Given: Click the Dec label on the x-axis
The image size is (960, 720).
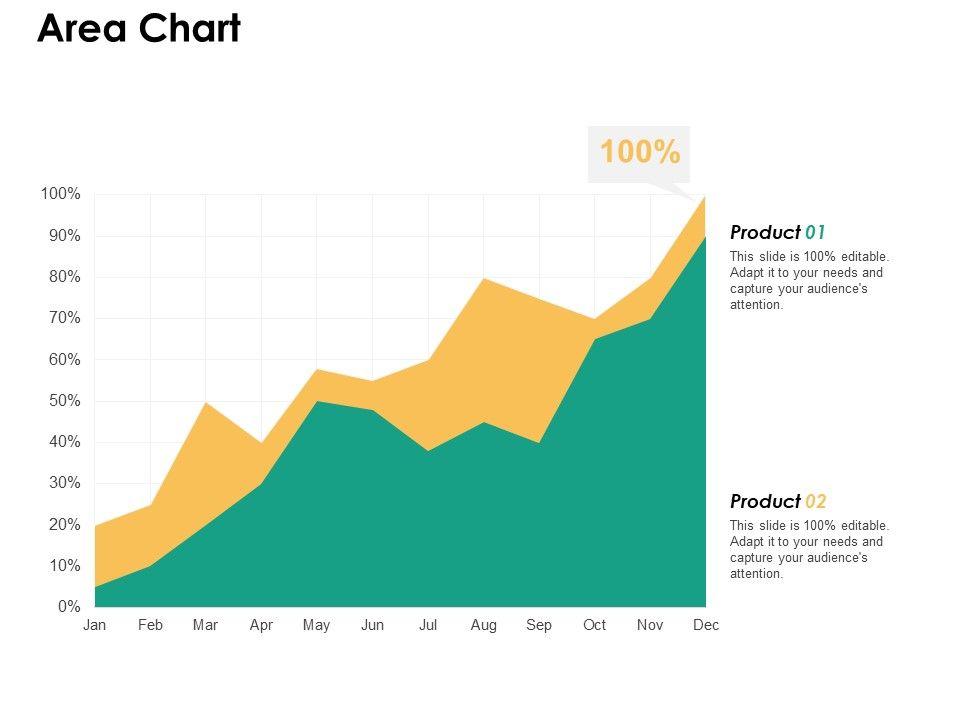Looking at the screenshot, I should (x=705, y=625).
